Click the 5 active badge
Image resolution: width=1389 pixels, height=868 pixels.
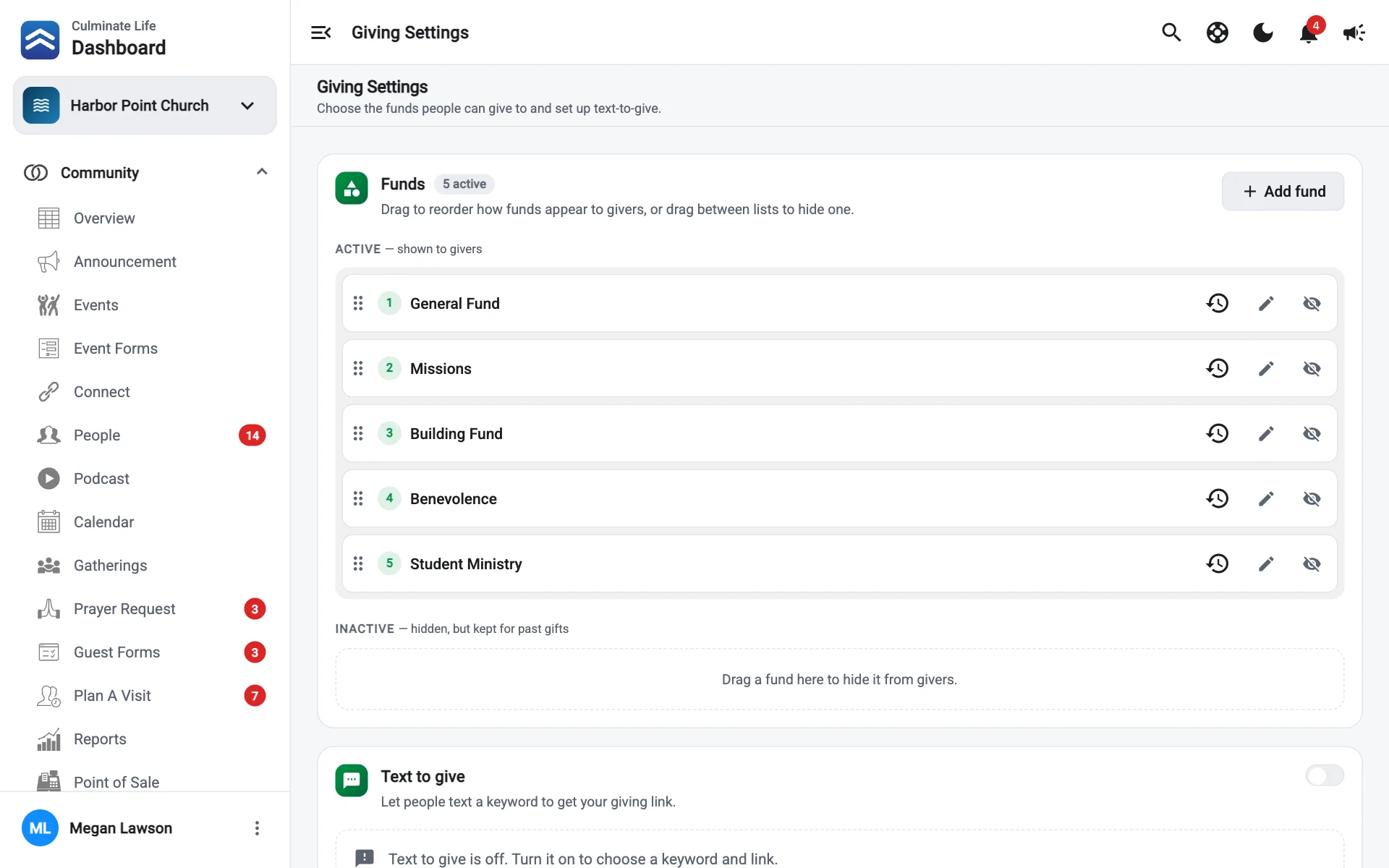pos(464,184)
